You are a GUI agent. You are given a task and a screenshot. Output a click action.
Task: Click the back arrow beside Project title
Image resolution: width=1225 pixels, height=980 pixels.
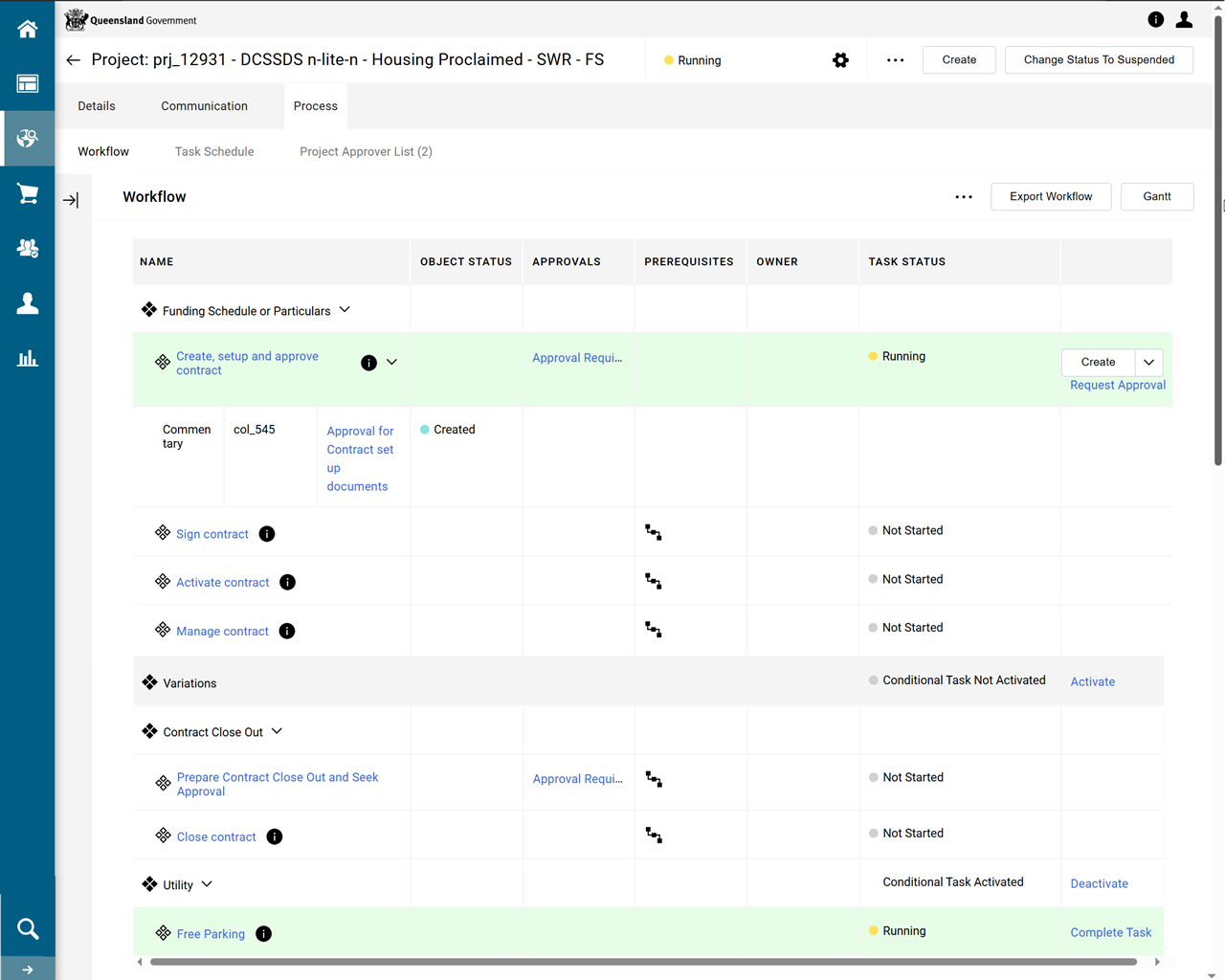click(74, 60)
